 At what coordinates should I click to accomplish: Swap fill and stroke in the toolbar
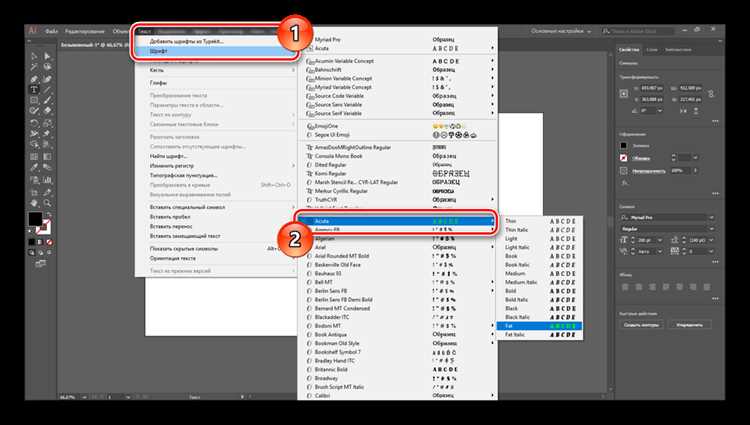[48, 215]
